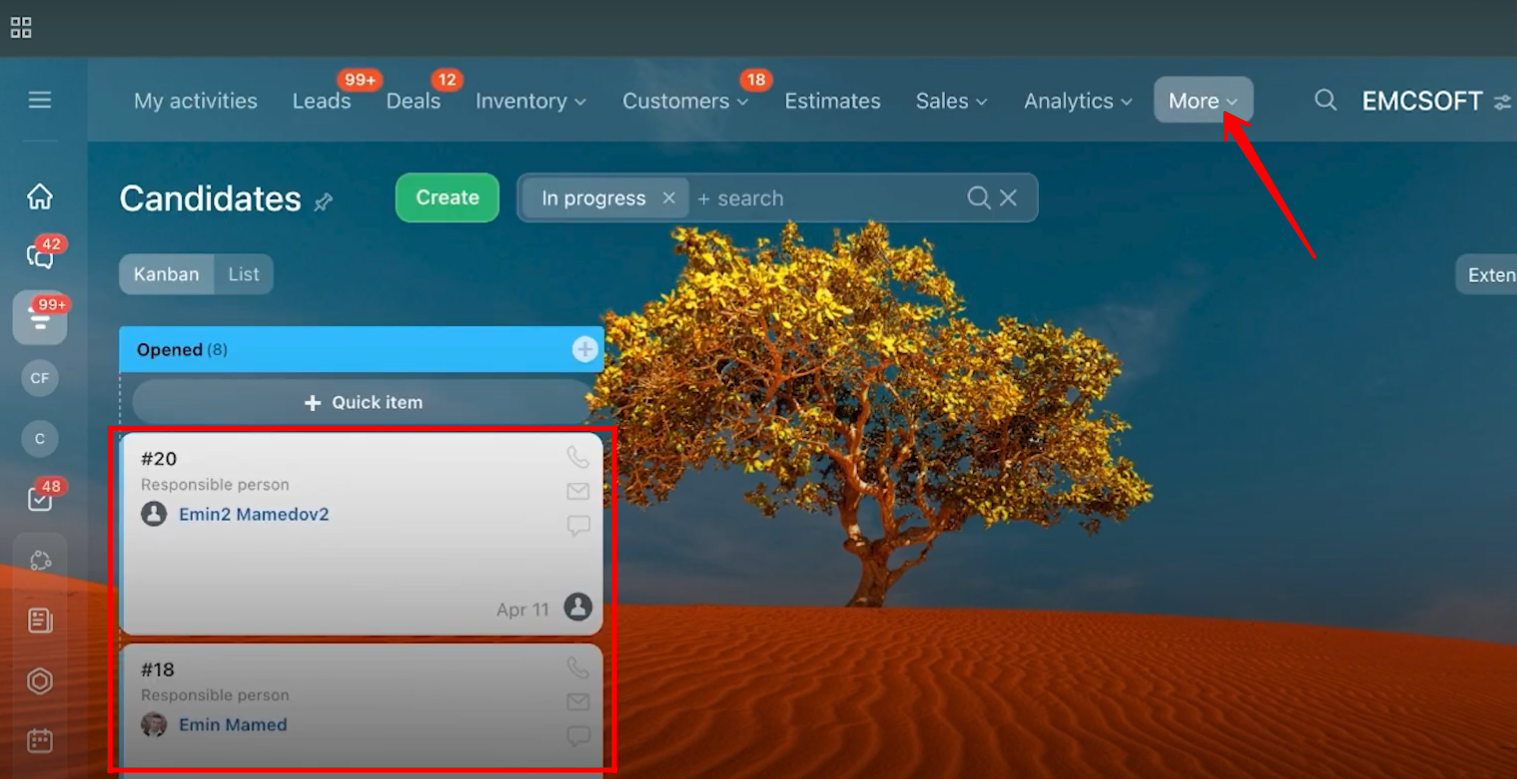Open EMCSOFT settings sliders icon
Image resolution: width=1517 pixels, height=779 pixels.
point(1502,102)
